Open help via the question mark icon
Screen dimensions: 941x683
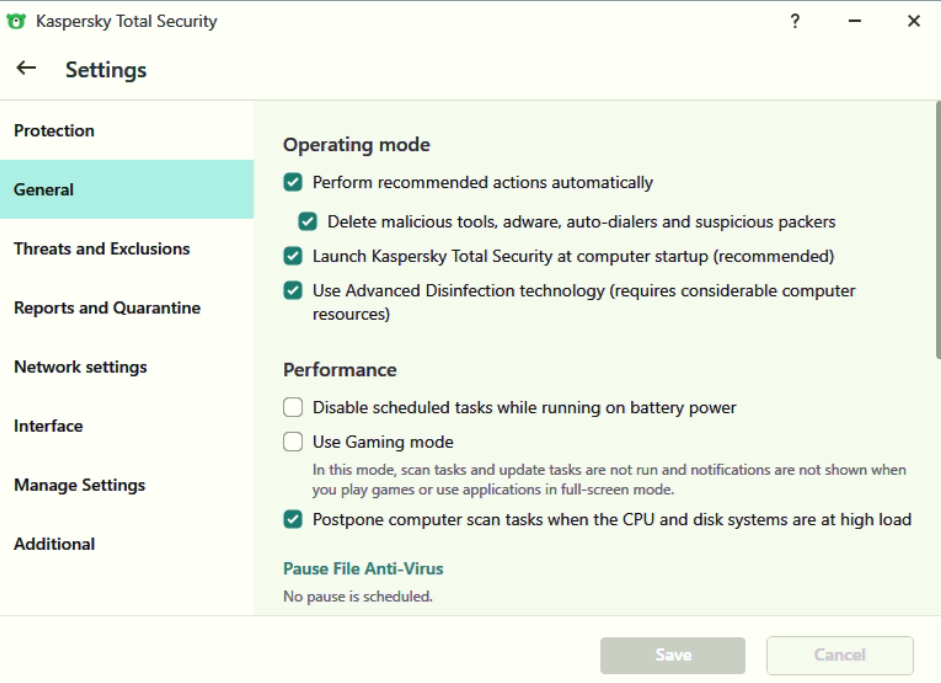pos(795,21)
